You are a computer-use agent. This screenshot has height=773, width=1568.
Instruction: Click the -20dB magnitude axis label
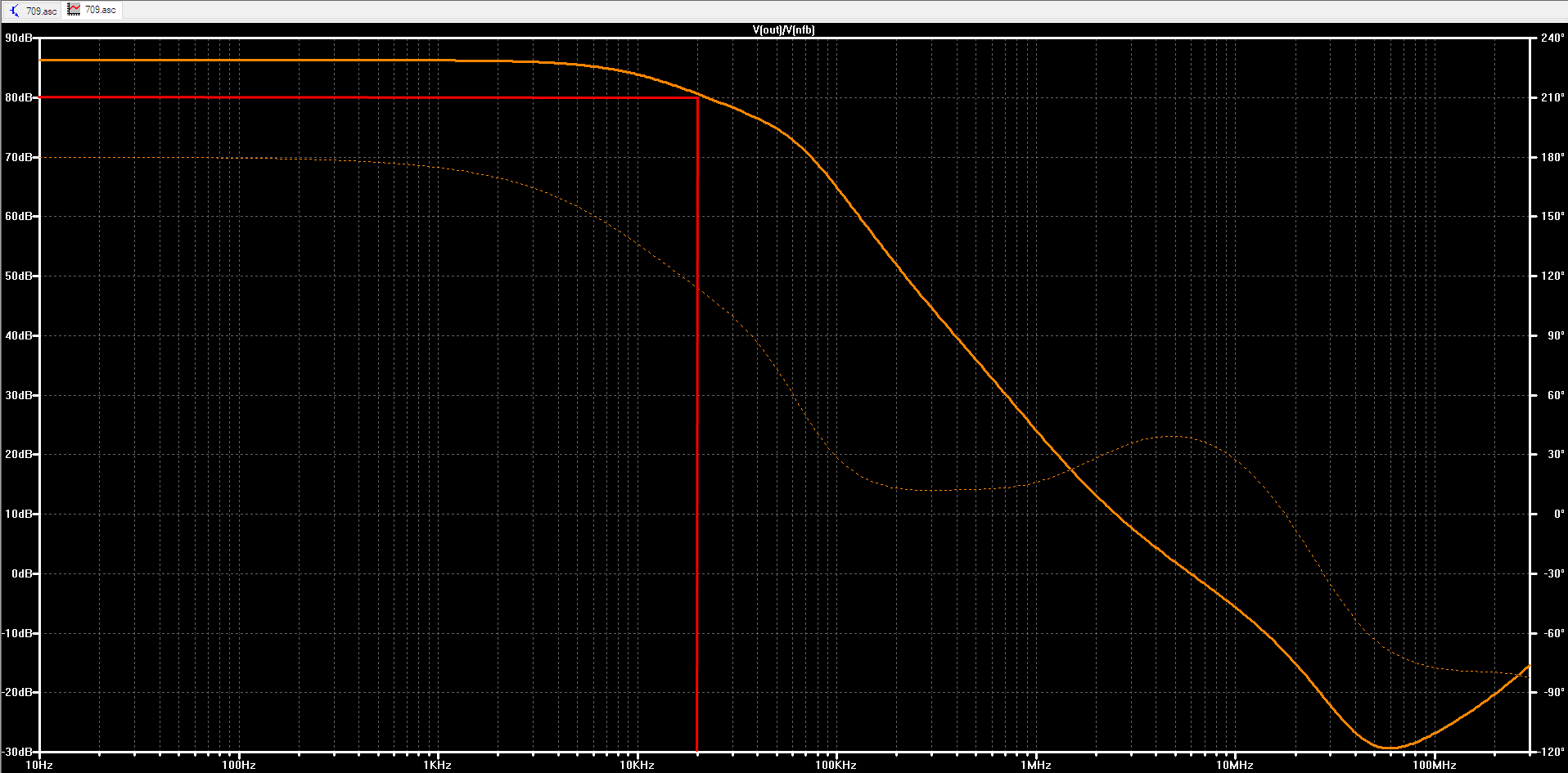coord(17,693)
